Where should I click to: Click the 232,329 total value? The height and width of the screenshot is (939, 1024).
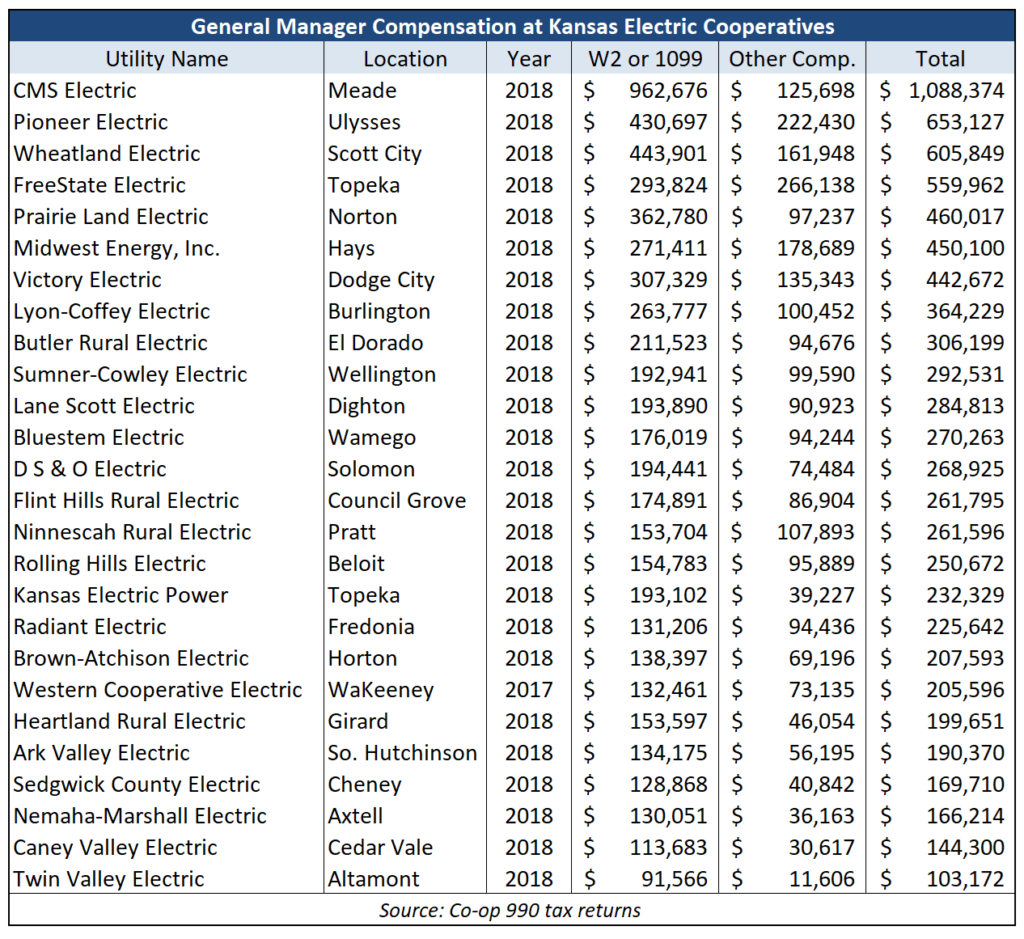(965, 596)
